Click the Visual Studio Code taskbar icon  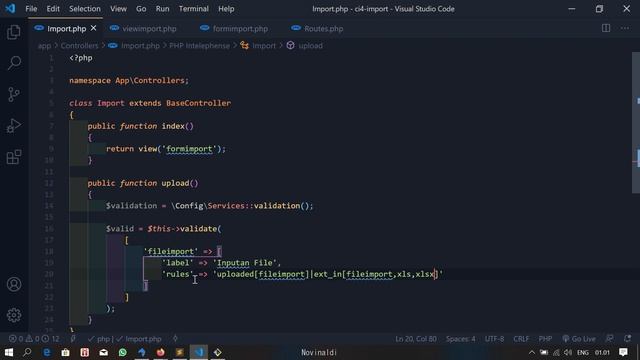[199, 352]
